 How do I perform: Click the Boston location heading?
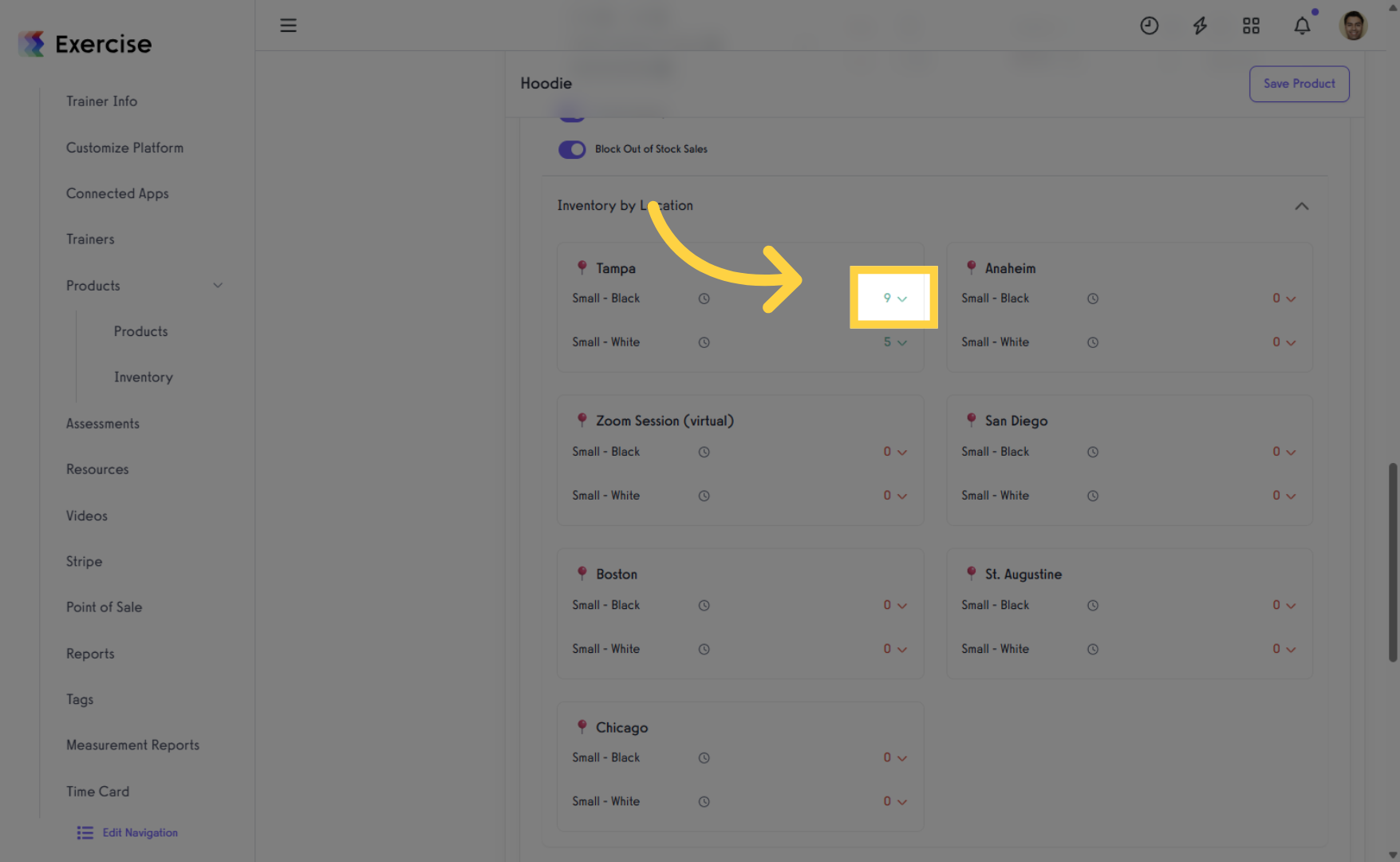tap(617, 574)
